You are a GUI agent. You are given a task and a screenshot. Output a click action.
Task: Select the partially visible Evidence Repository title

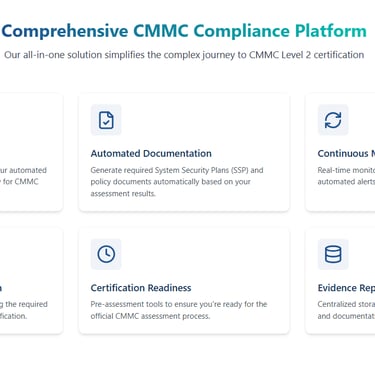(x=346, y=288)
